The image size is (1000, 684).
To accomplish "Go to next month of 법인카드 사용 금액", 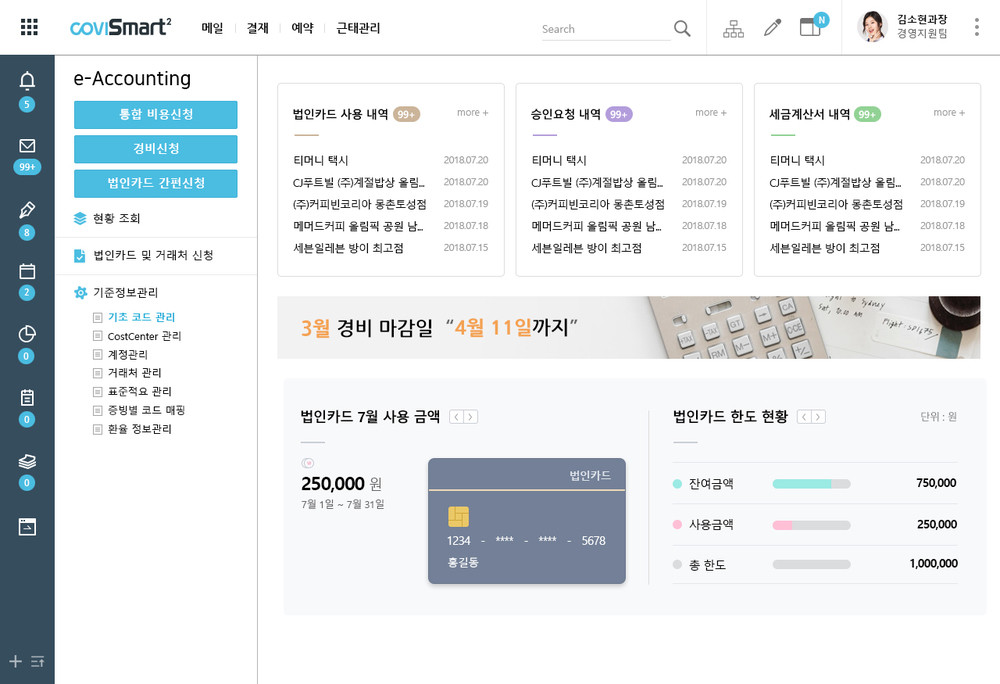I will point(471,417).
